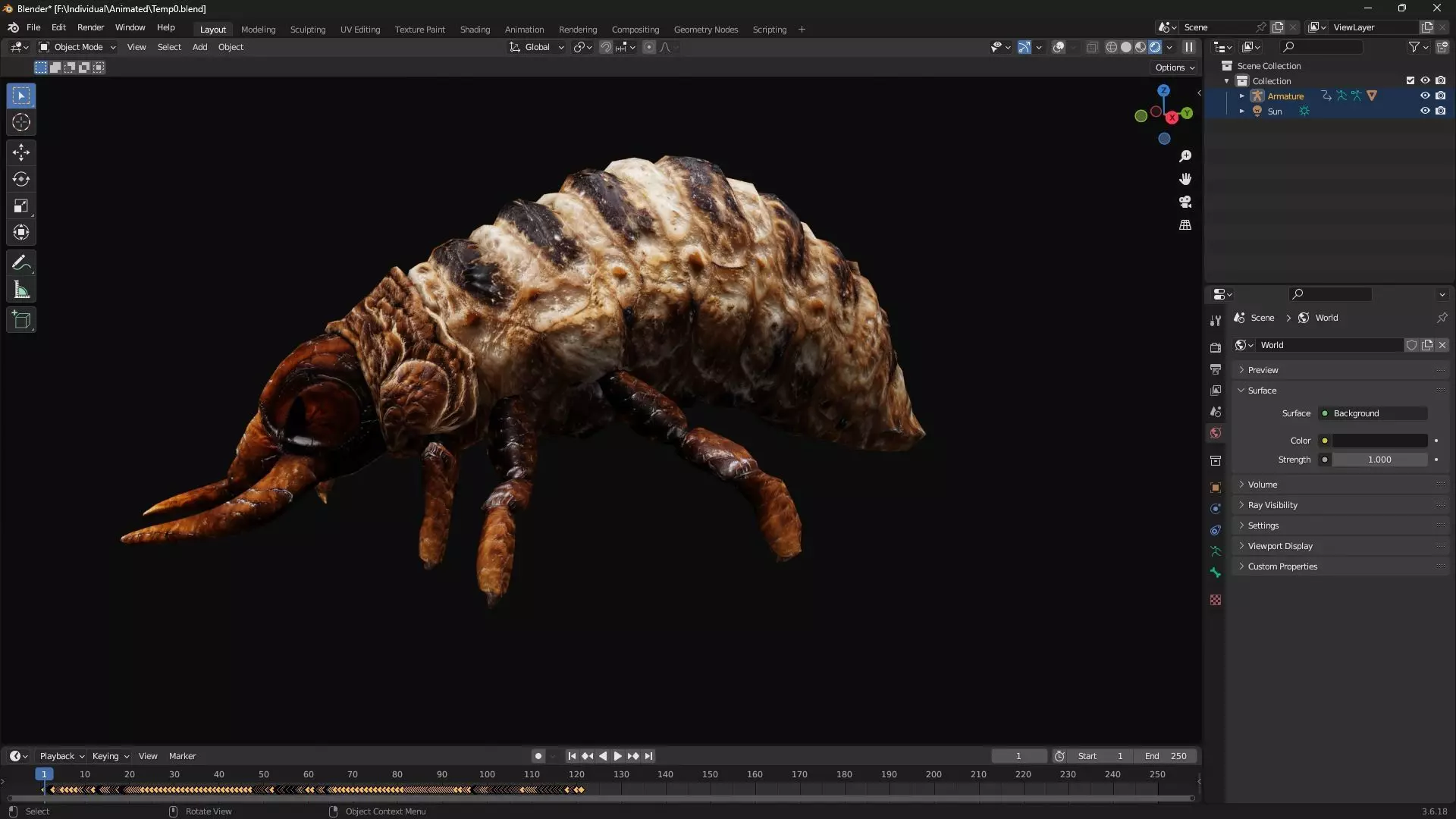Uncheck Collection exclude checkbox

1410,80
